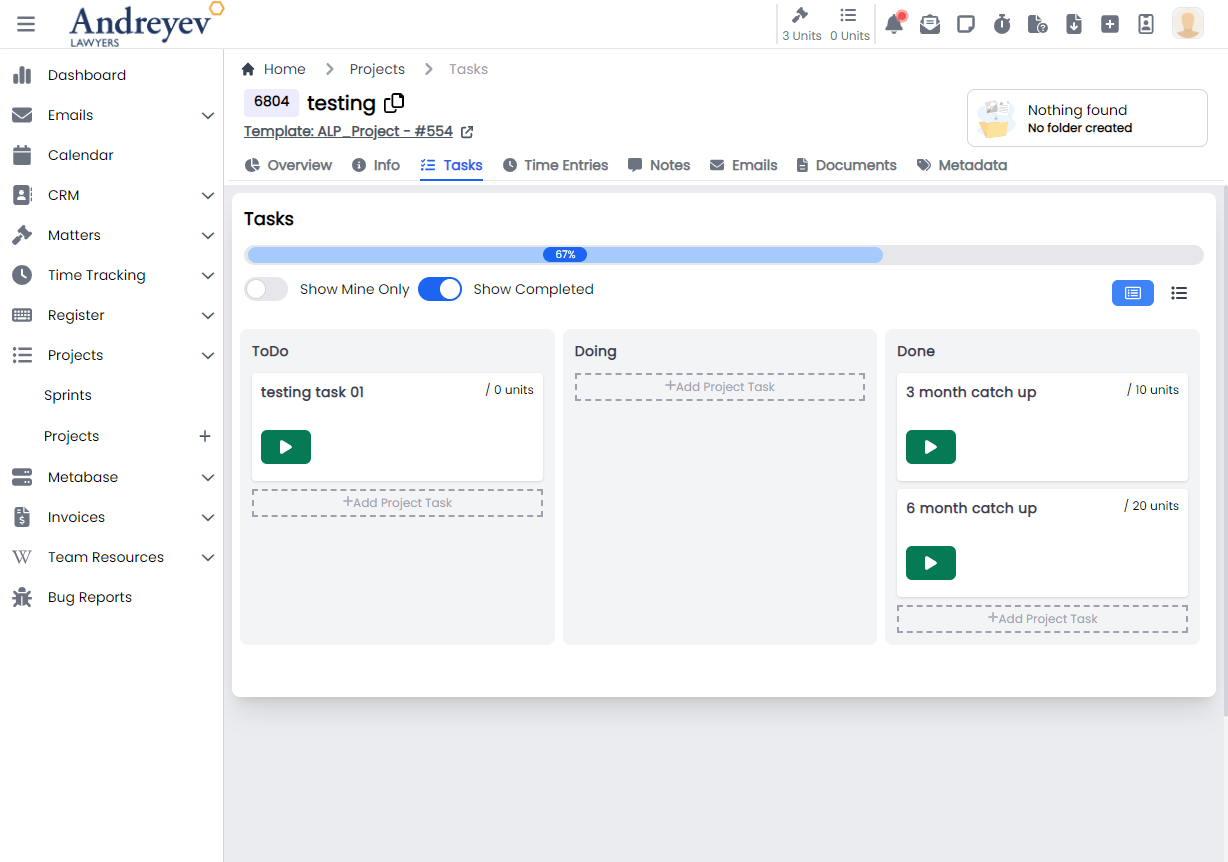Open the hamburger menu icon

(x=26, y=24)
